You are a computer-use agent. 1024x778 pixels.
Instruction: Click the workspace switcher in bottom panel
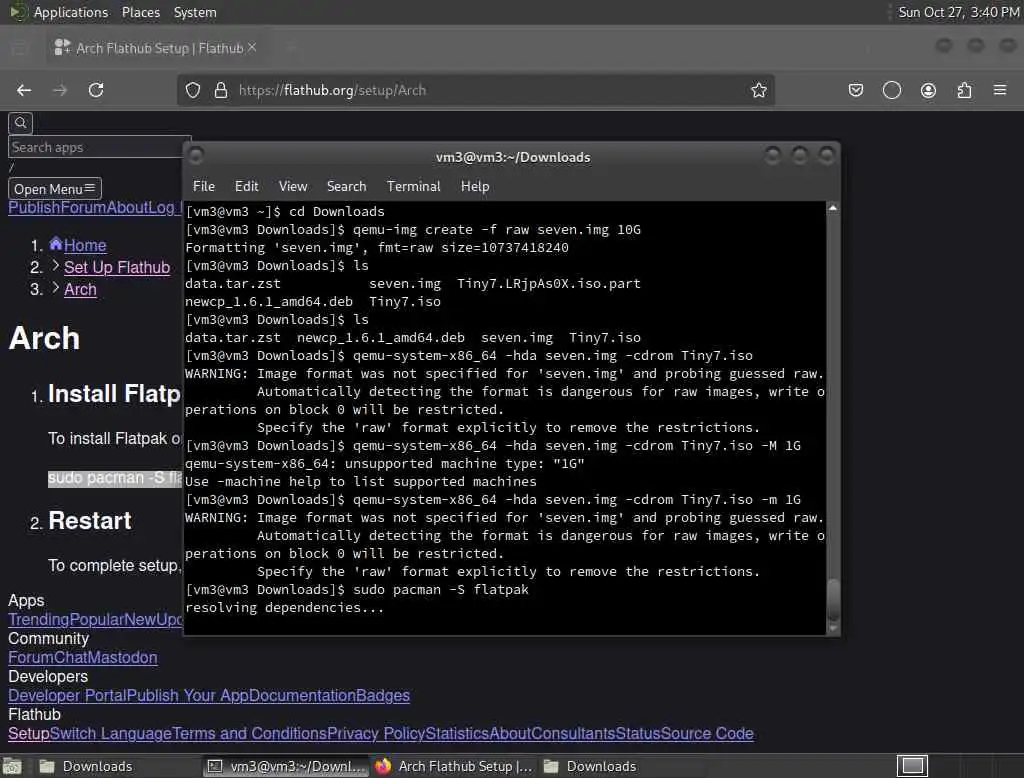(x=912, y=766)
